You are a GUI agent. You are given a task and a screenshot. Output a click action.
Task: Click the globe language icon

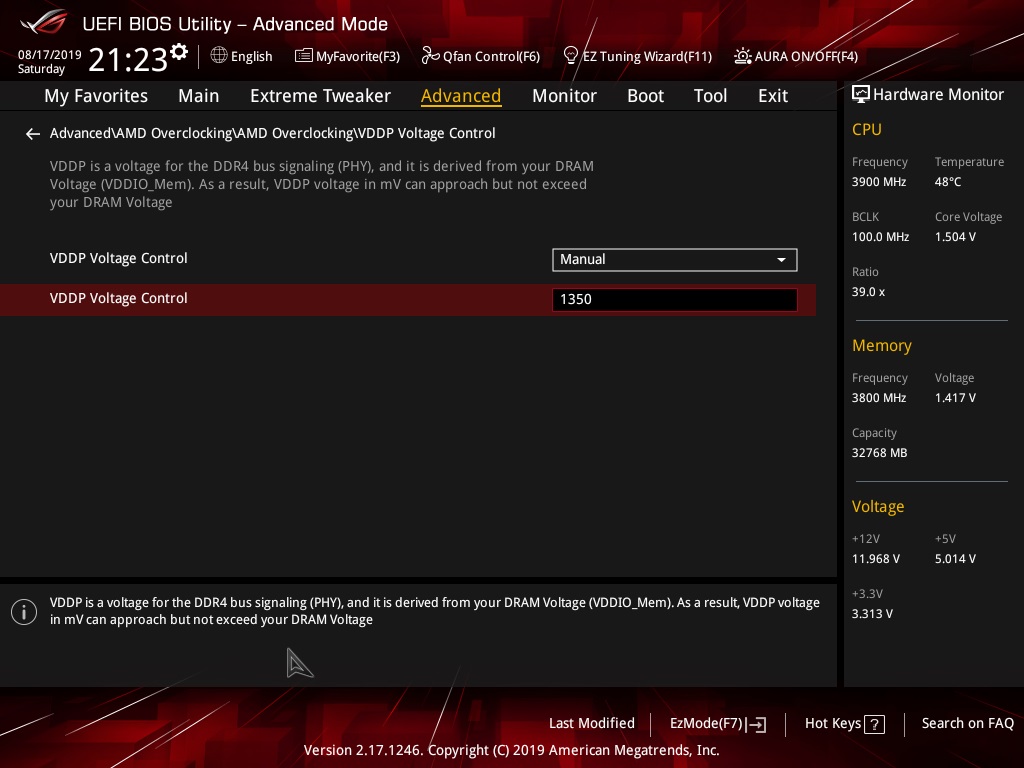coord(219,56)
